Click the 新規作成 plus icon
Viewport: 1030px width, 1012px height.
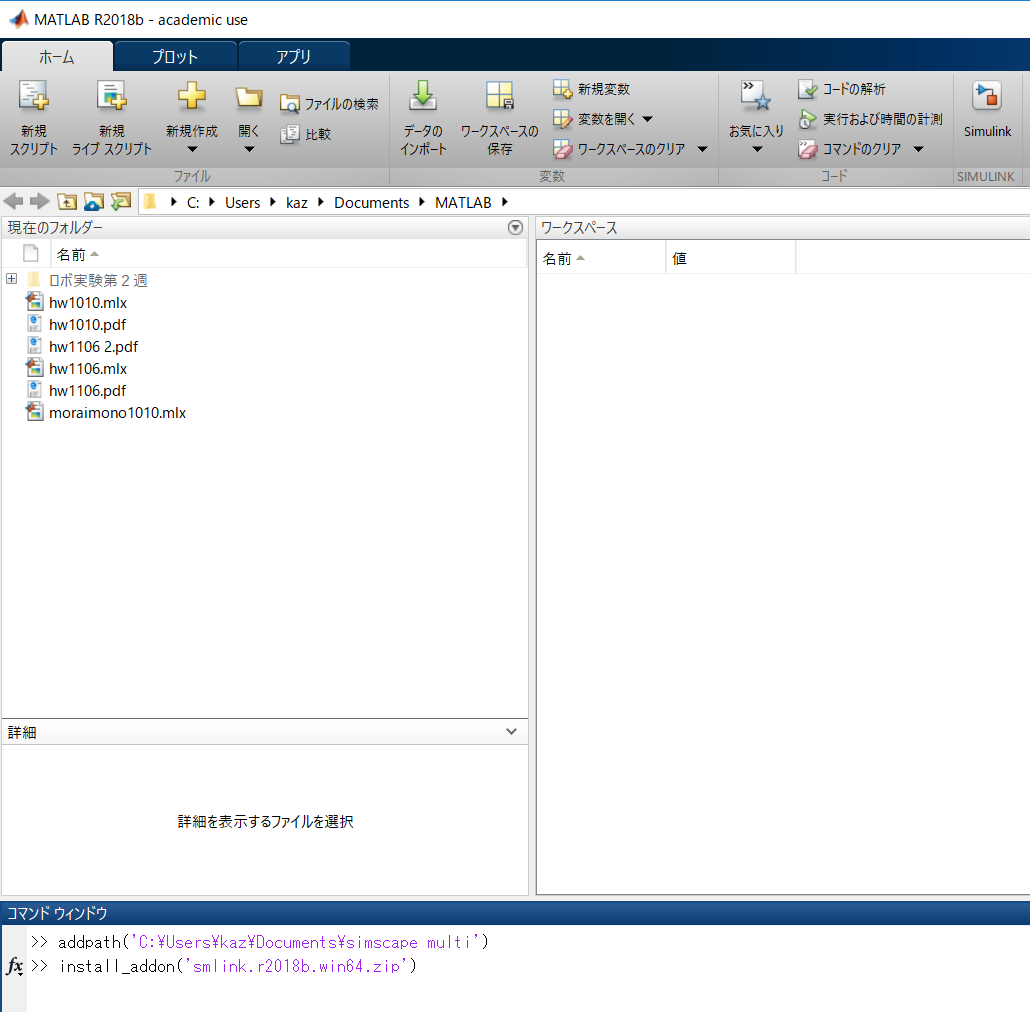pos(191,96)
